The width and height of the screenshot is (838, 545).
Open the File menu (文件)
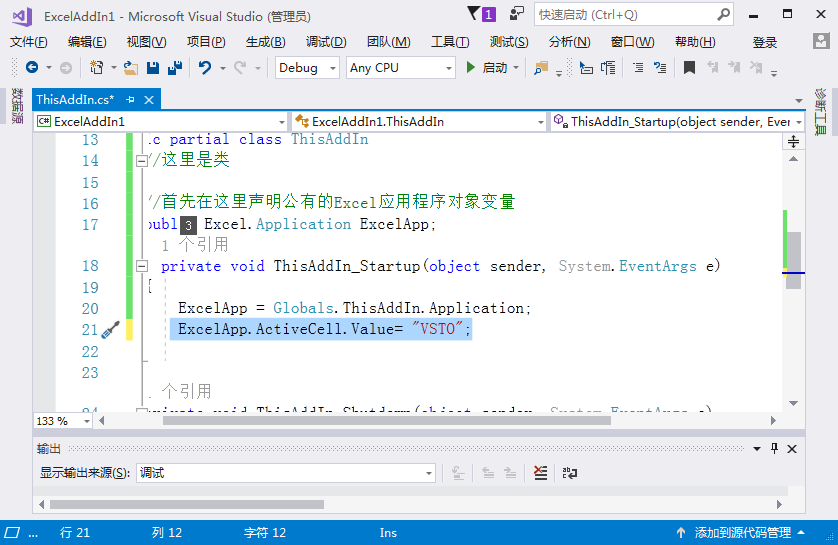point(28,42)
